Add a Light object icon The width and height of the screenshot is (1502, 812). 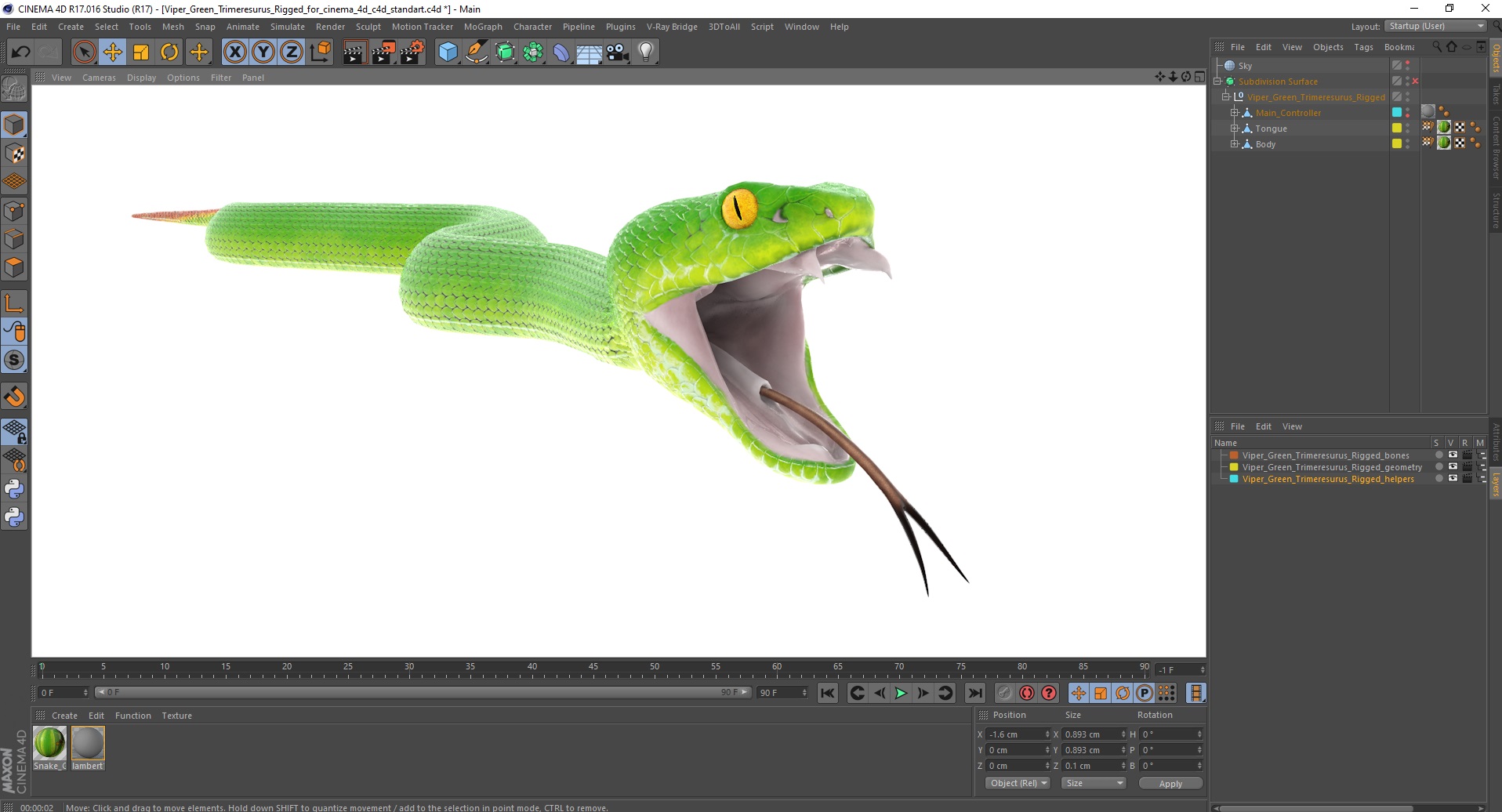tap(646, 53)
